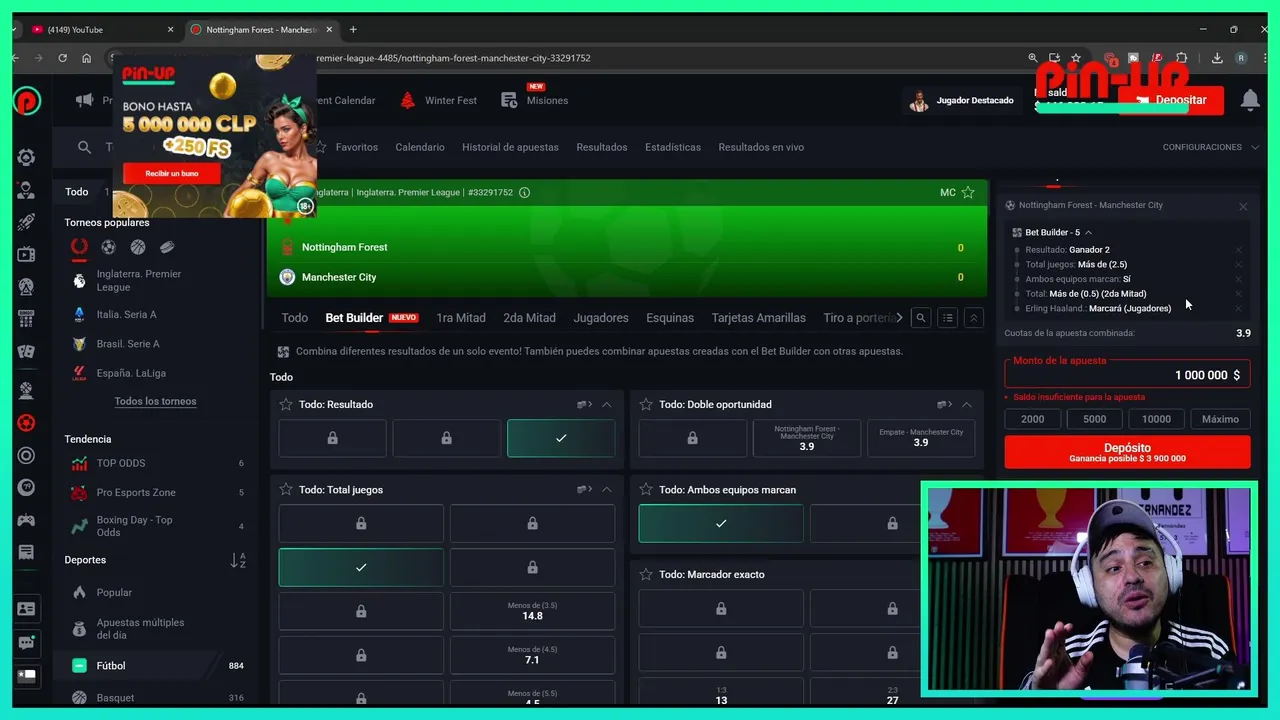Open the browser extensions puzzle icon
The image size is (1280, 720).
(1181, 58)
